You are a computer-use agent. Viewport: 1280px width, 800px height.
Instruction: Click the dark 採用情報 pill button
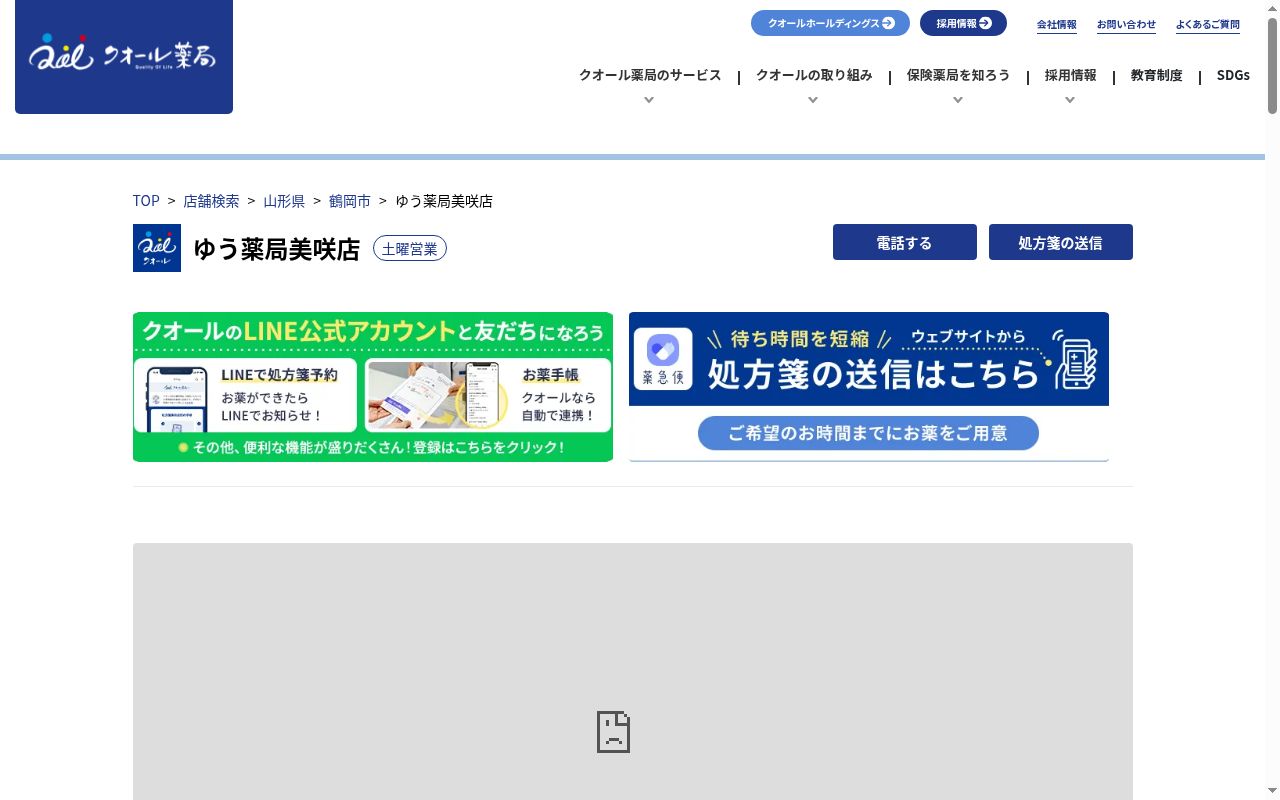(963, 23)
